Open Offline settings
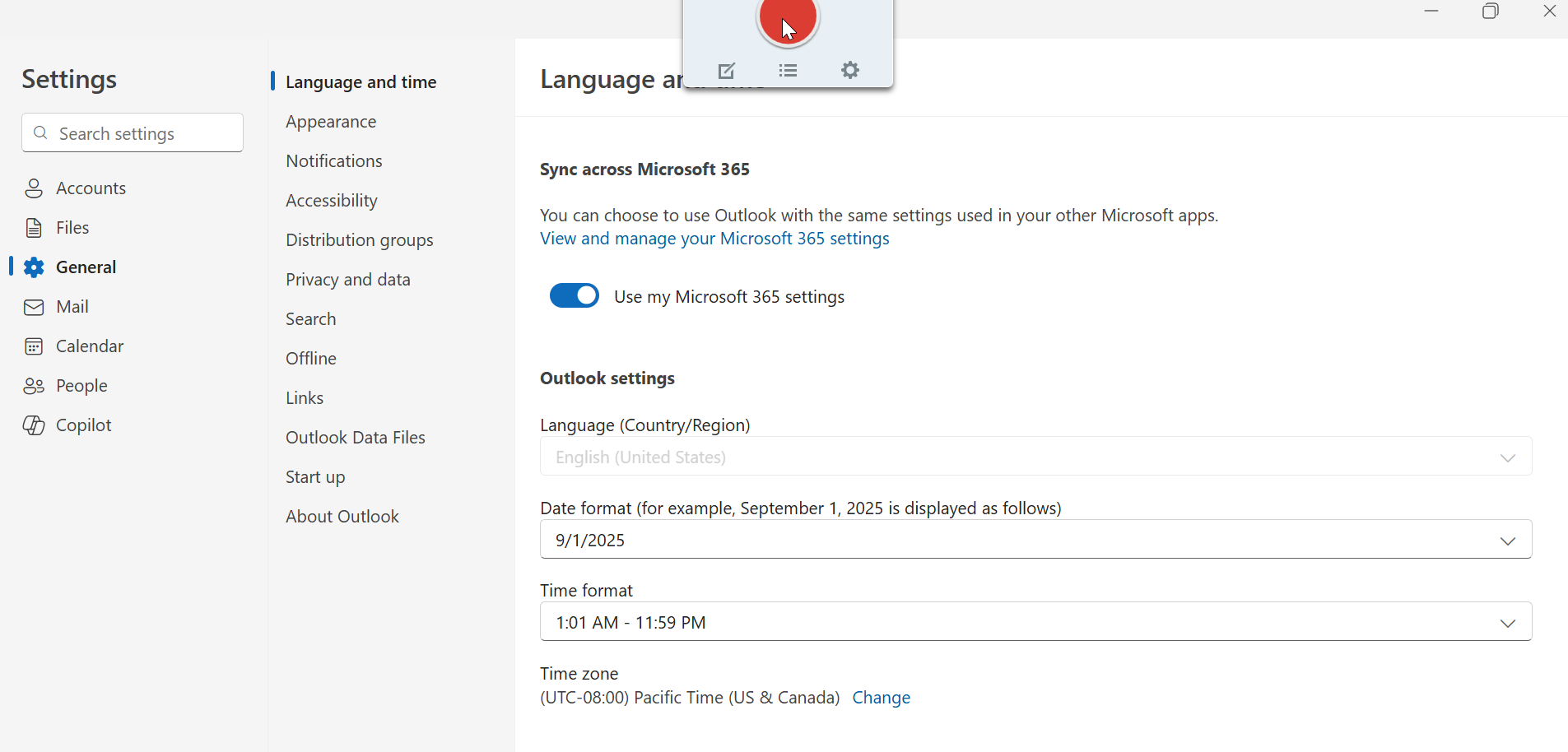 point(311,359)
